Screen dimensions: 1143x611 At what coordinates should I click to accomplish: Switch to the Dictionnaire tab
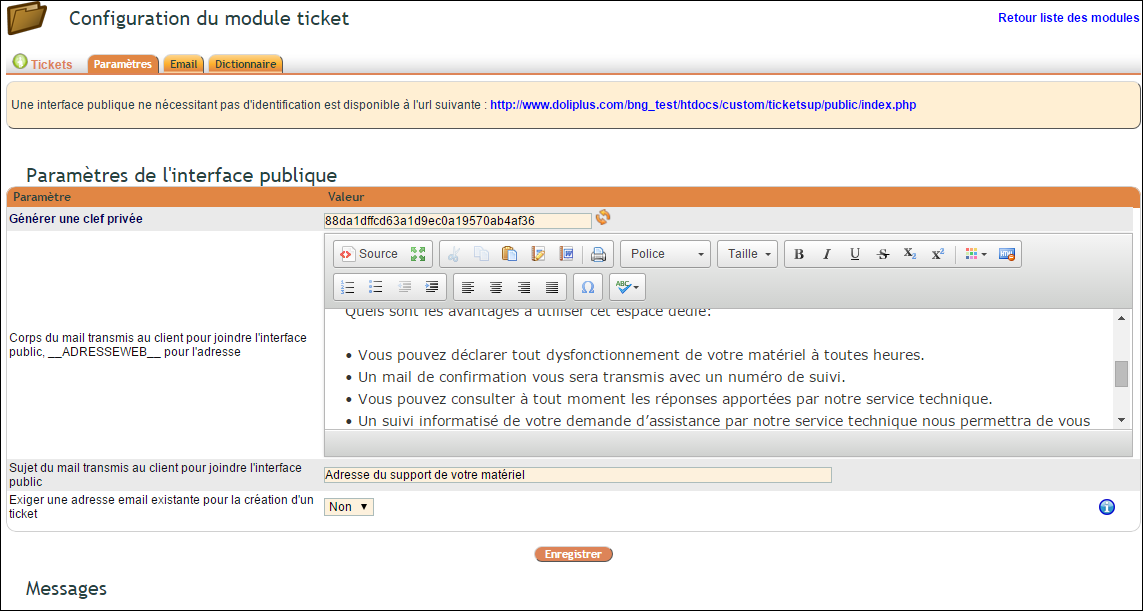click(246, 64)
